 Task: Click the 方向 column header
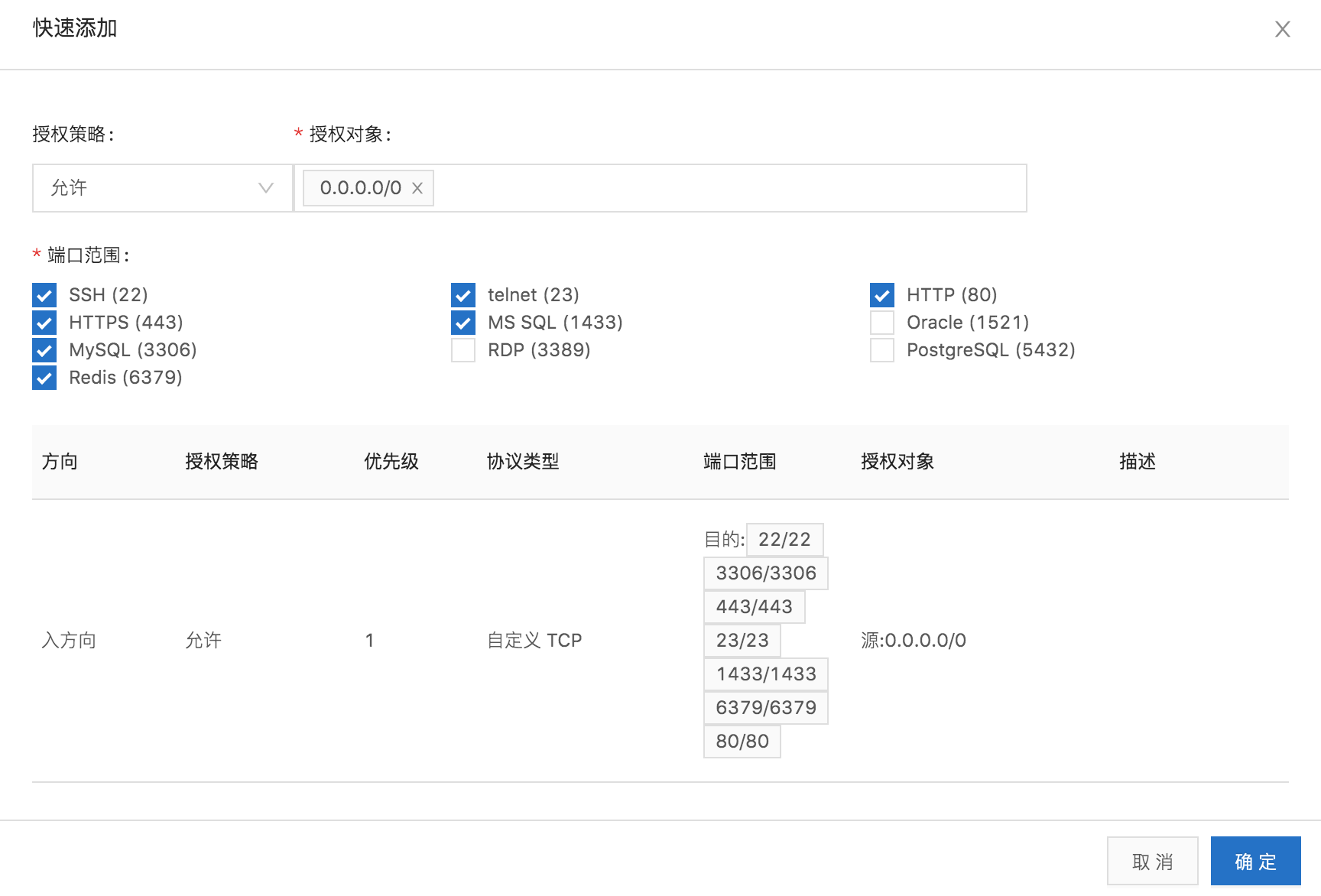coord(60,462)
